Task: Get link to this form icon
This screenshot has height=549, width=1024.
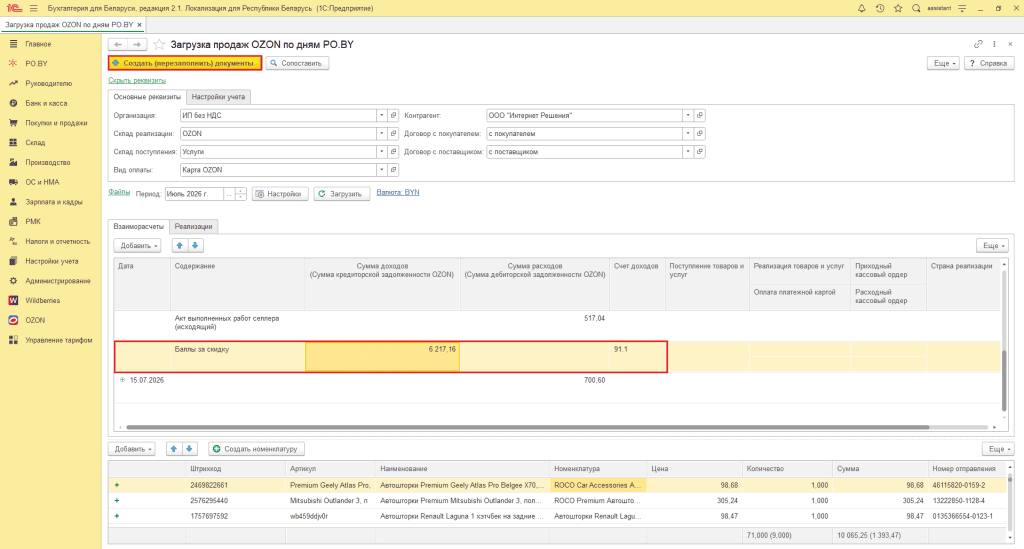Action: pos(978,44)
